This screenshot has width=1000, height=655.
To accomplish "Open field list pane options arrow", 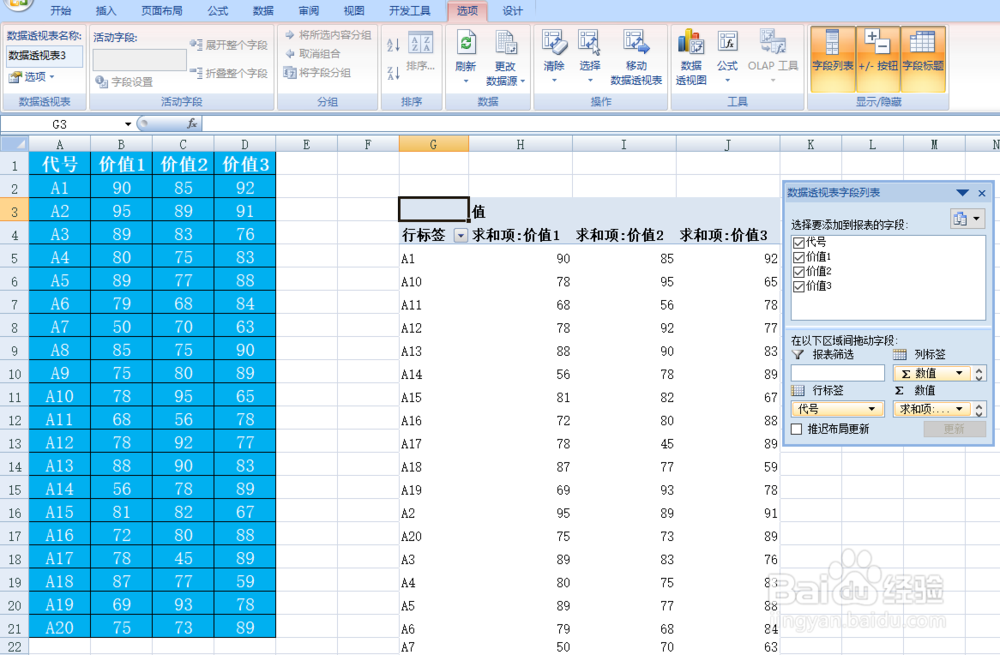I will [962, 193].
